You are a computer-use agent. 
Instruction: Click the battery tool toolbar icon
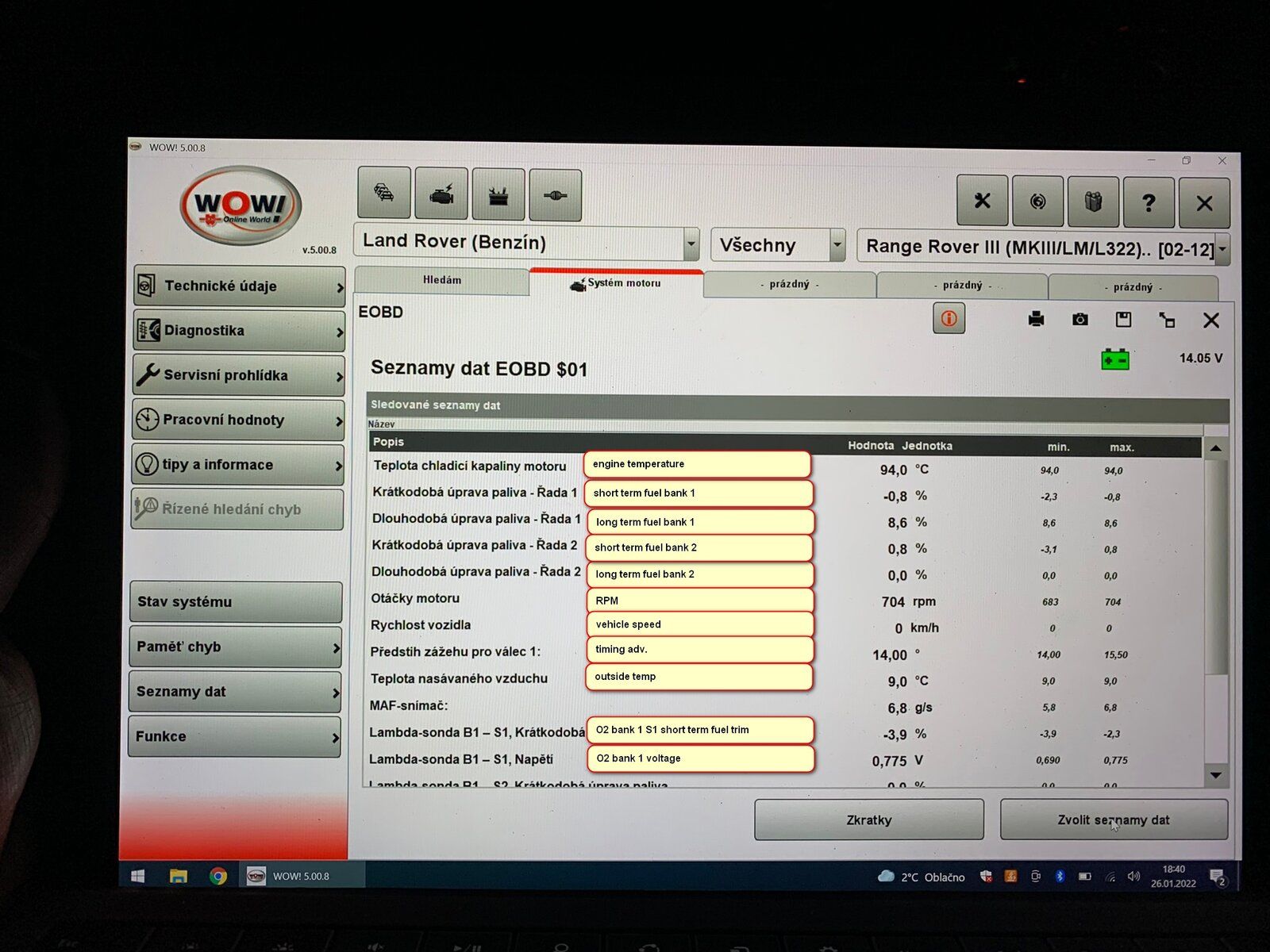coord(498,194)
